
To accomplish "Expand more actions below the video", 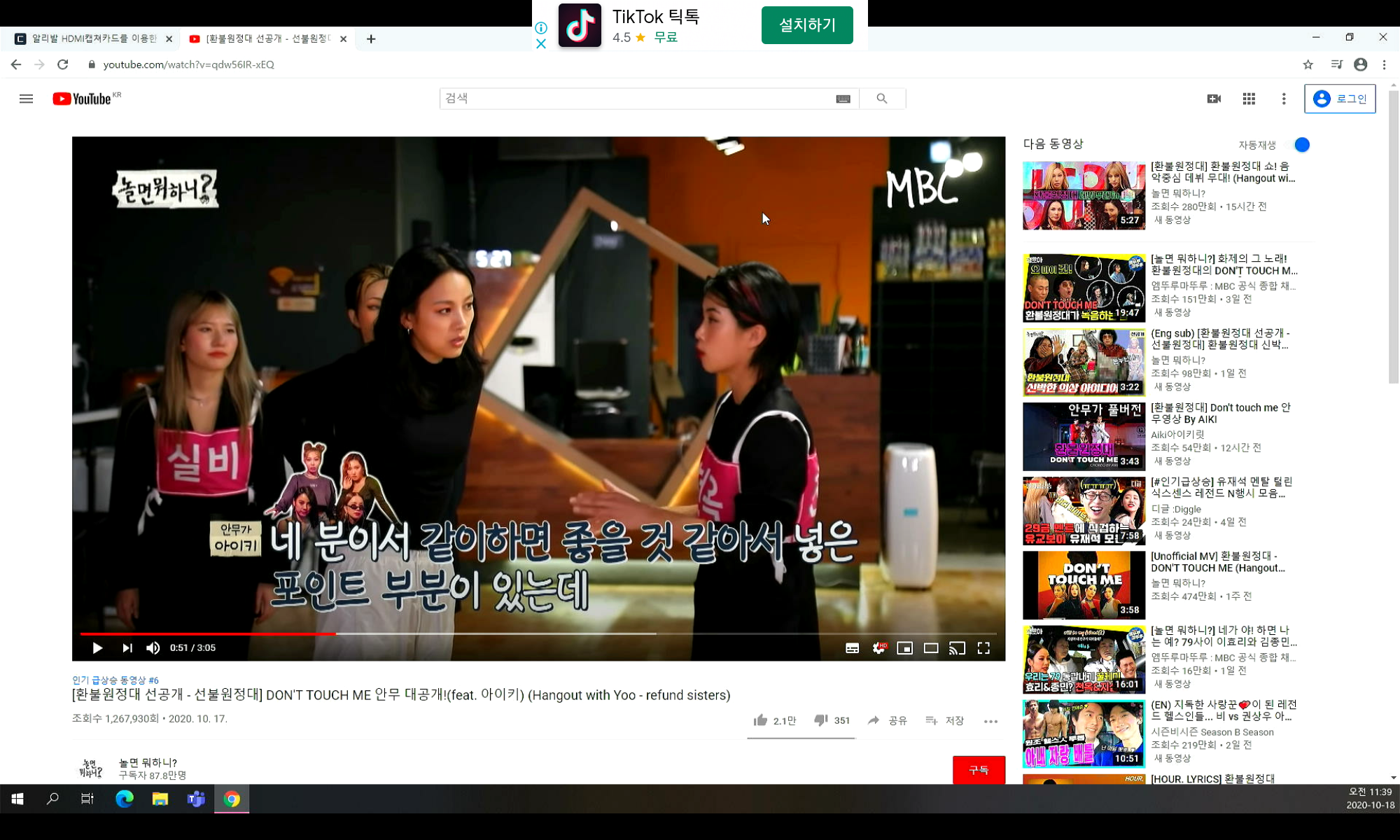I will click(990, 721).
